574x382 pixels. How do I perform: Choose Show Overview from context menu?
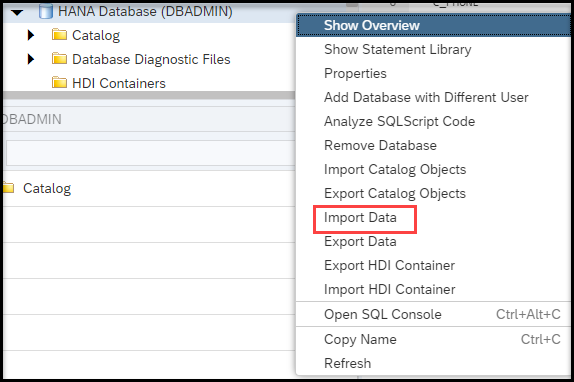(x=433, y=25)
